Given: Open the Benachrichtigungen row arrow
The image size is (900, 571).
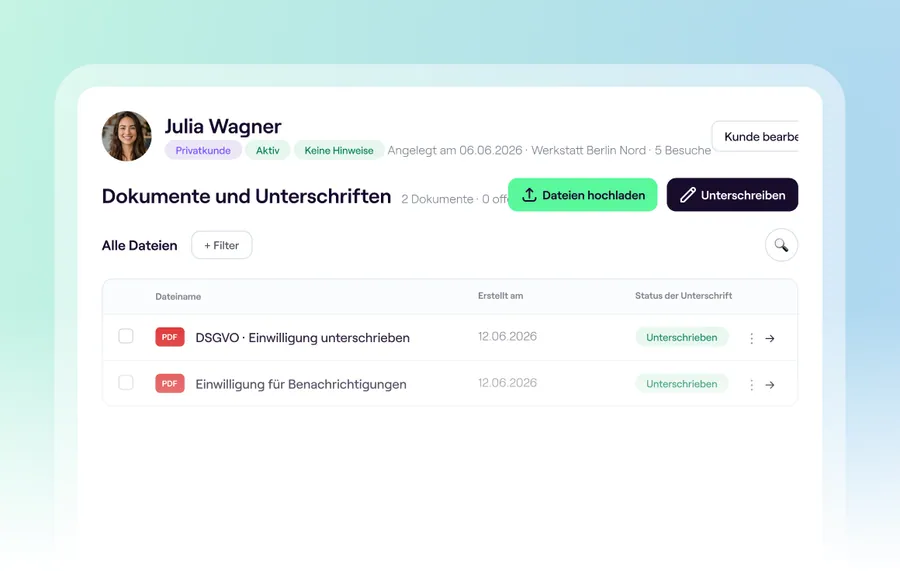Looking at the screenshot, I should point(770,385).
